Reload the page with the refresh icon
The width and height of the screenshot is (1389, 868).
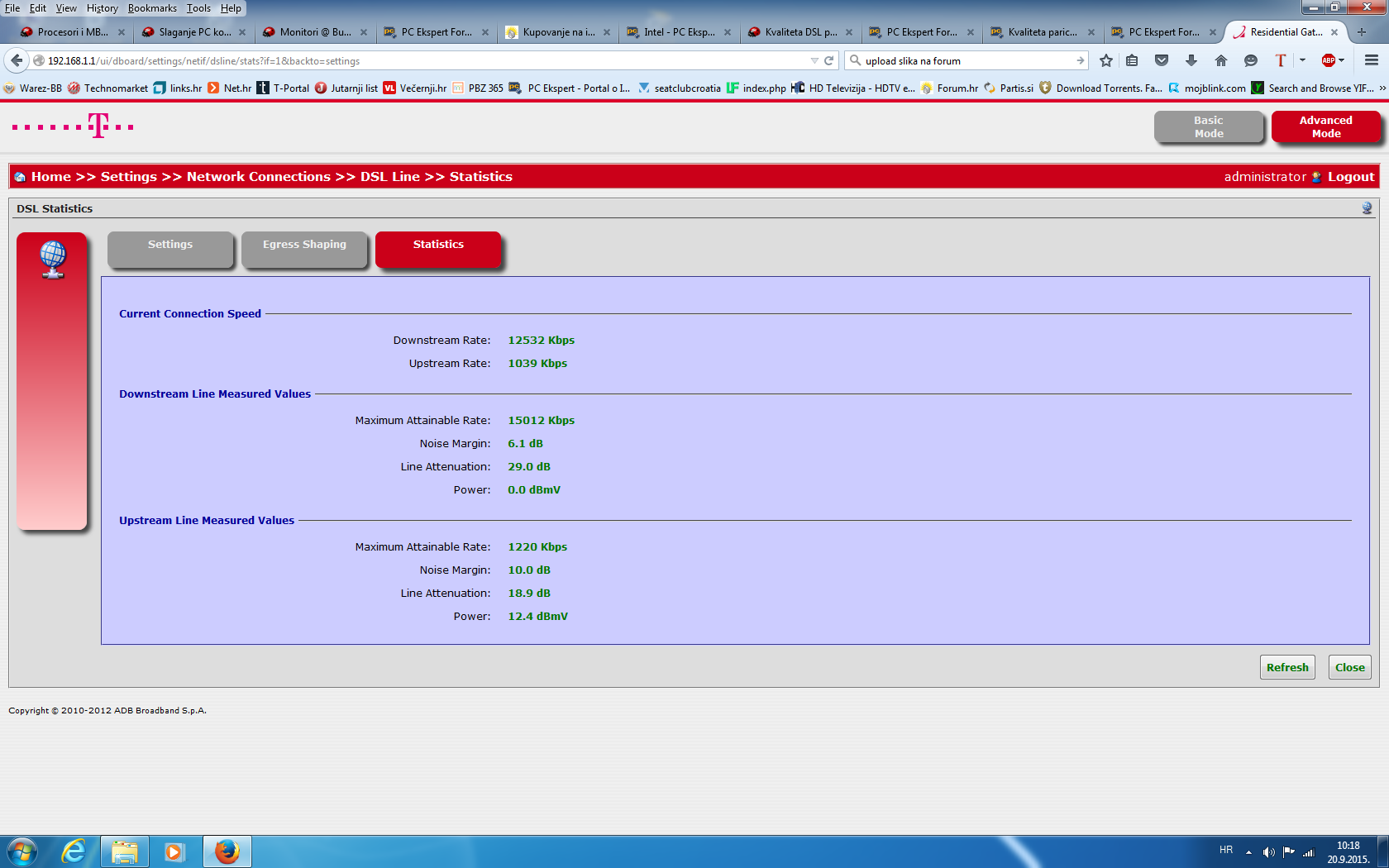828,60
